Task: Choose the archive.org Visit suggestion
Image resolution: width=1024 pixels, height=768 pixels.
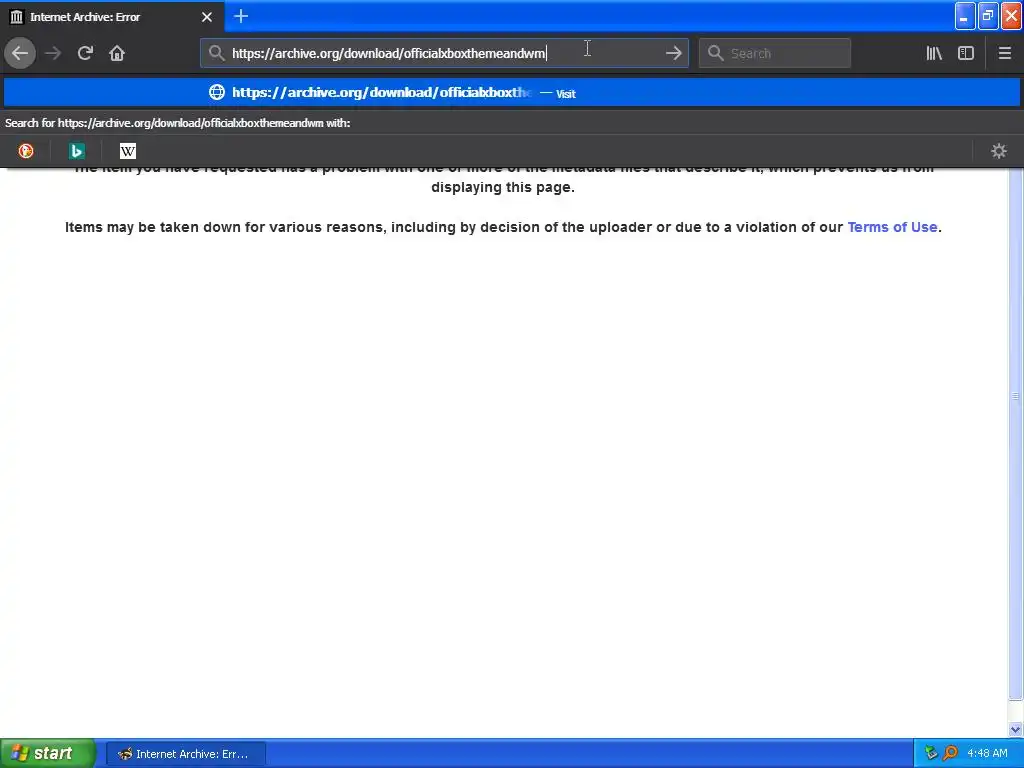Action: pos(512,93)
